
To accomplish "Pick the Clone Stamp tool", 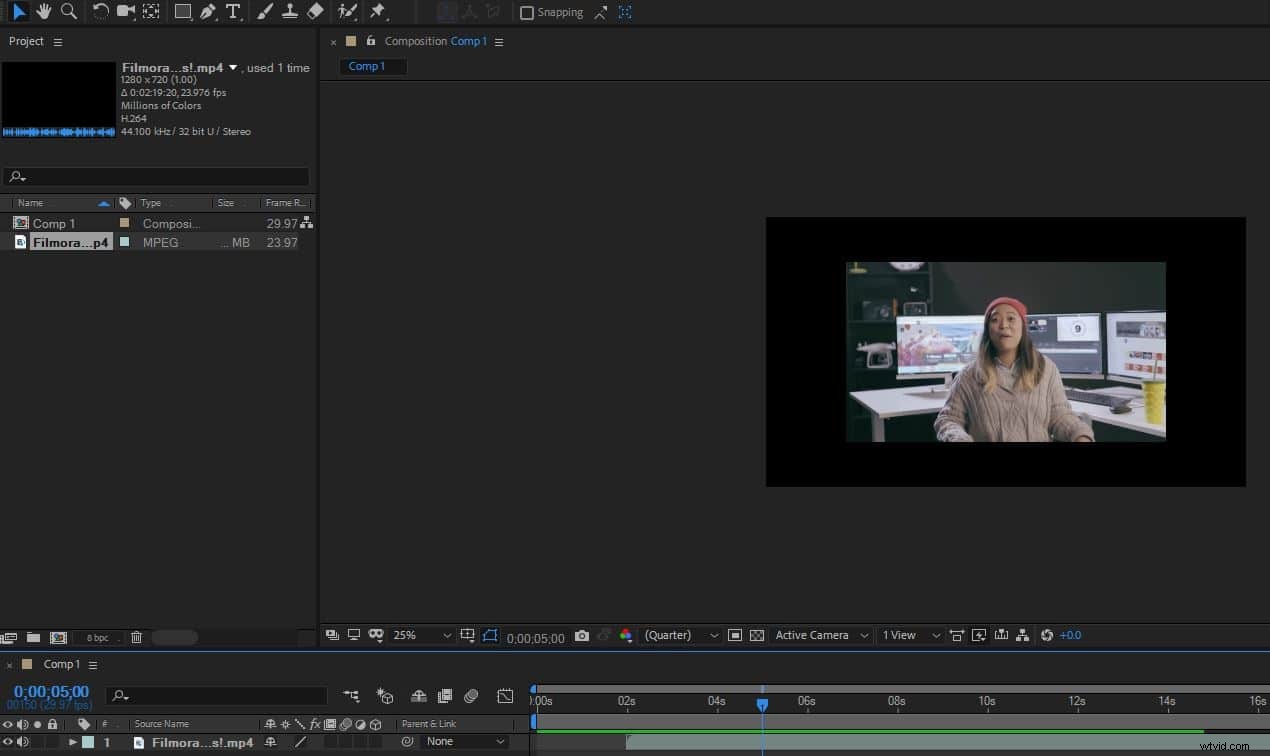I will (x=290, y=12).
